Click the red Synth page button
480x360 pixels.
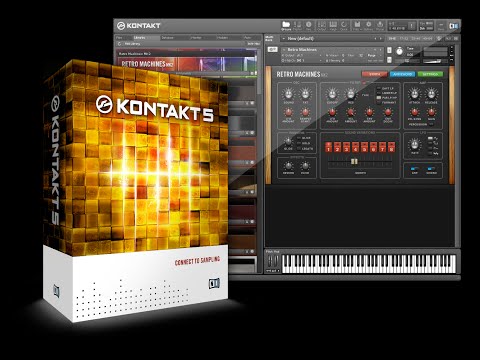[x=374, y=74]
